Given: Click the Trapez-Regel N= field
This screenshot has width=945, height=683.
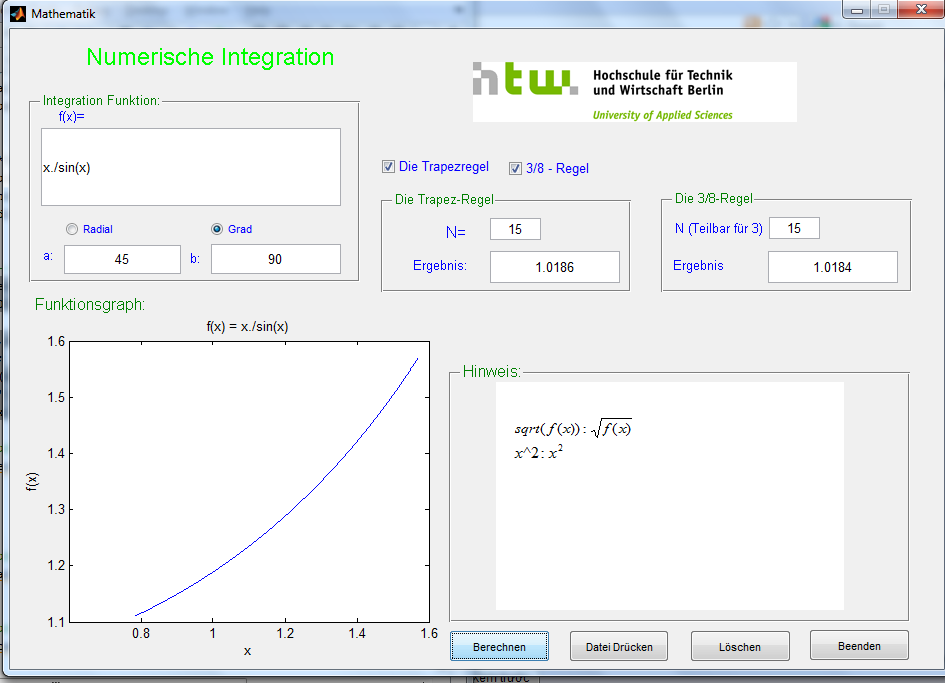Looking at the screenshot, I should pyautogui.click(x=515, y=229).
